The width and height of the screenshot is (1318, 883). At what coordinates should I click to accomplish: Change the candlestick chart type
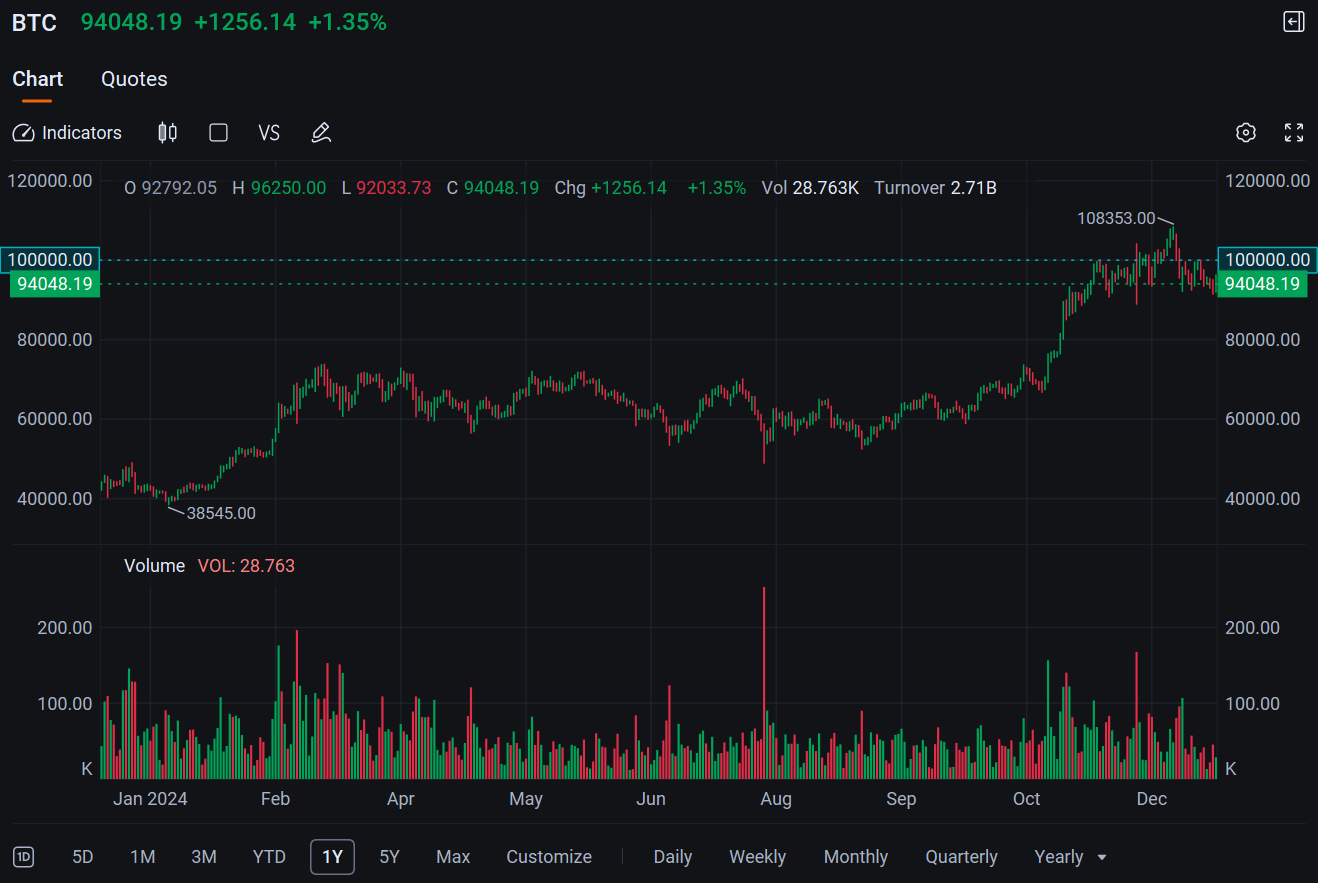[168, 133]
